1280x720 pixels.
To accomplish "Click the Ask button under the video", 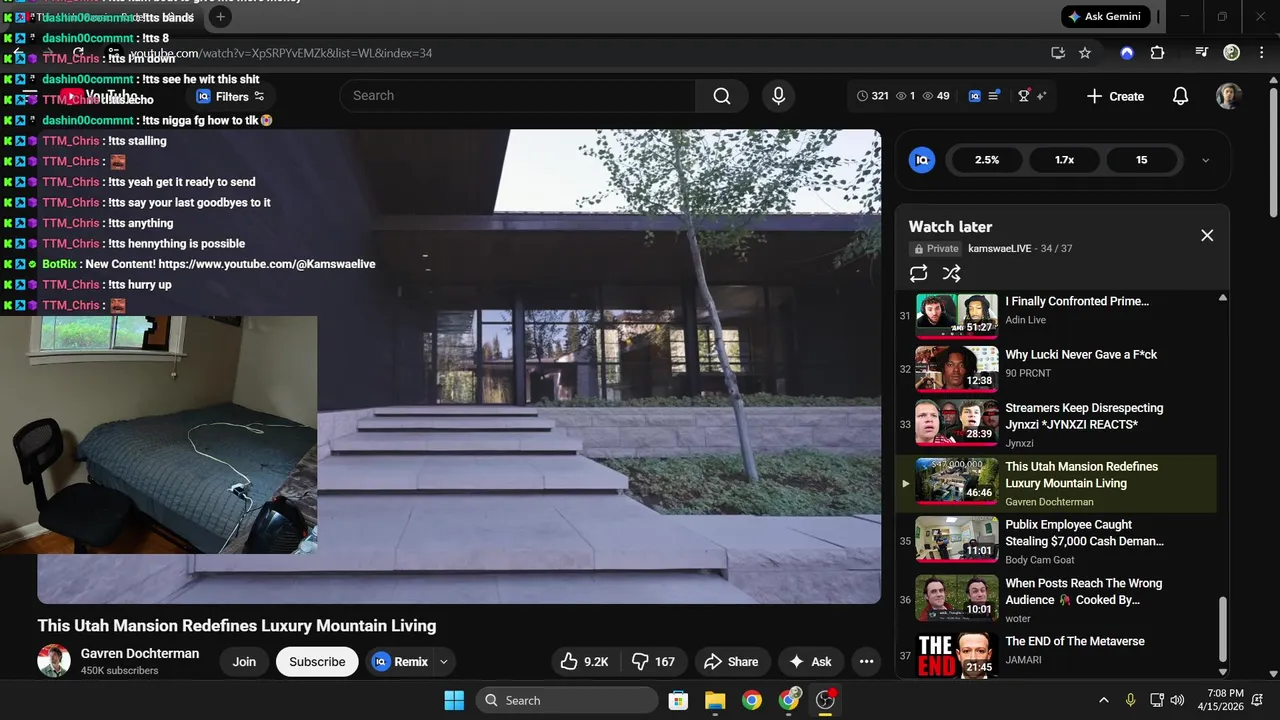I will pos(810,661).
